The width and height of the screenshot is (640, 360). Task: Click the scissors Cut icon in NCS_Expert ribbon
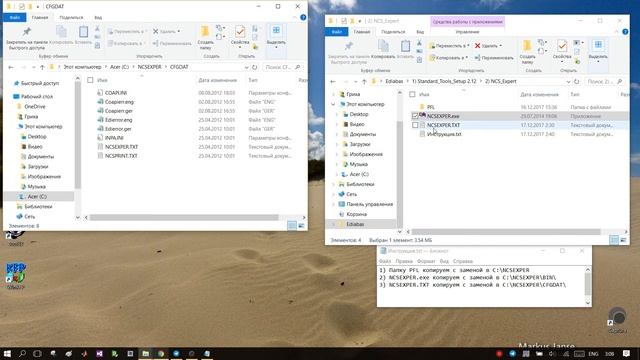click(x=419, y=42)
